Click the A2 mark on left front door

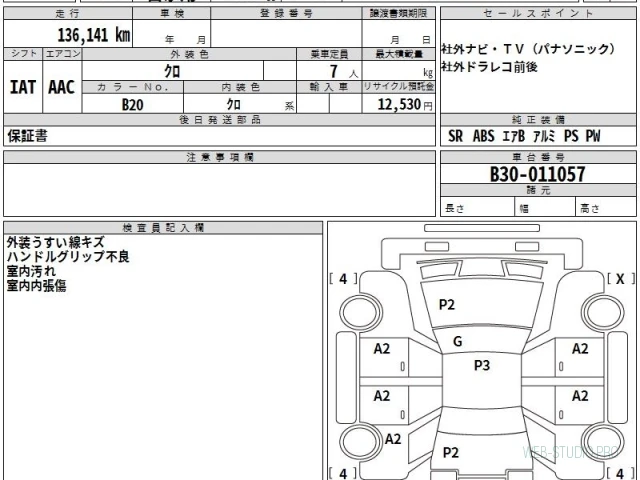point(382,349)
